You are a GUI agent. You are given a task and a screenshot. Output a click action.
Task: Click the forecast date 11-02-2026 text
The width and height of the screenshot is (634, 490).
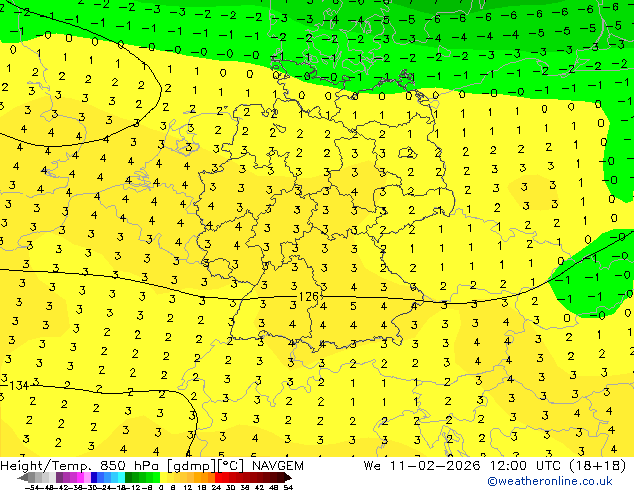(435, 466)
